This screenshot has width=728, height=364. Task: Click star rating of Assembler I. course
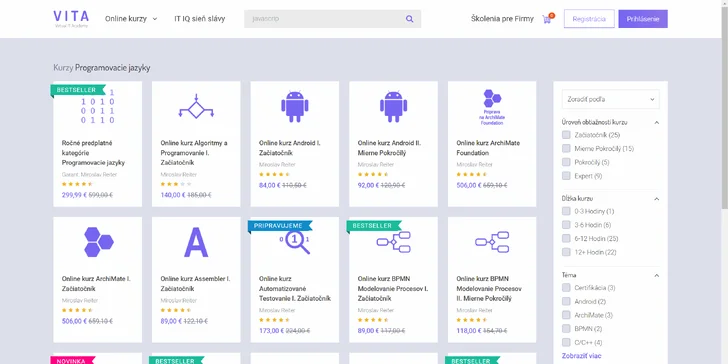176,310
